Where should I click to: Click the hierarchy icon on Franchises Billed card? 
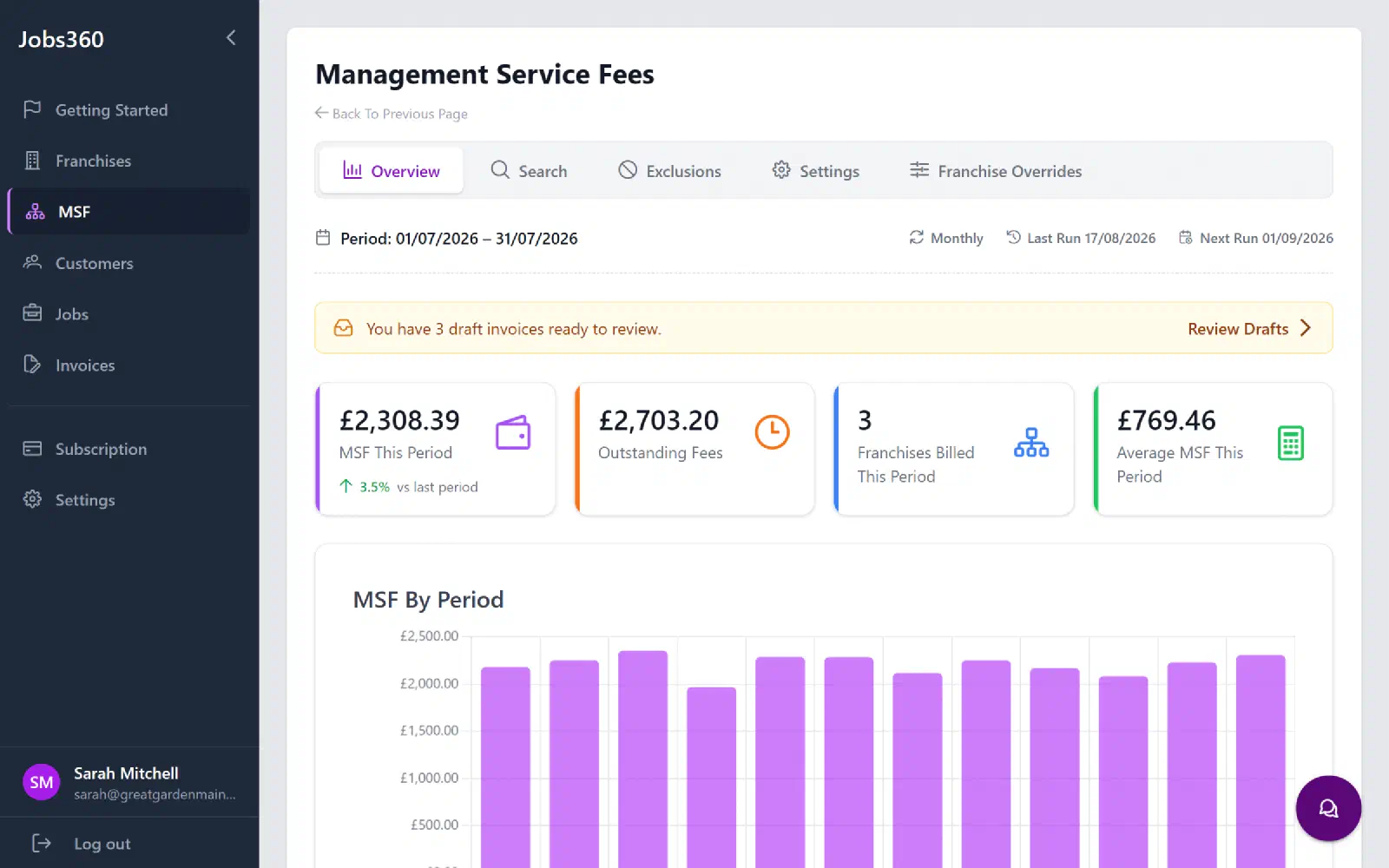(1031, 443)
